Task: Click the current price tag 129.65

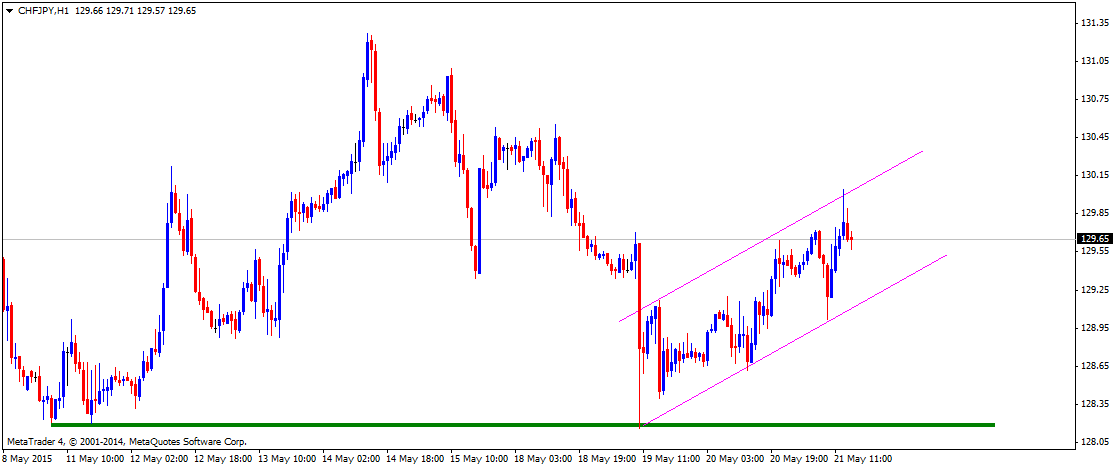Action: 1093,239
